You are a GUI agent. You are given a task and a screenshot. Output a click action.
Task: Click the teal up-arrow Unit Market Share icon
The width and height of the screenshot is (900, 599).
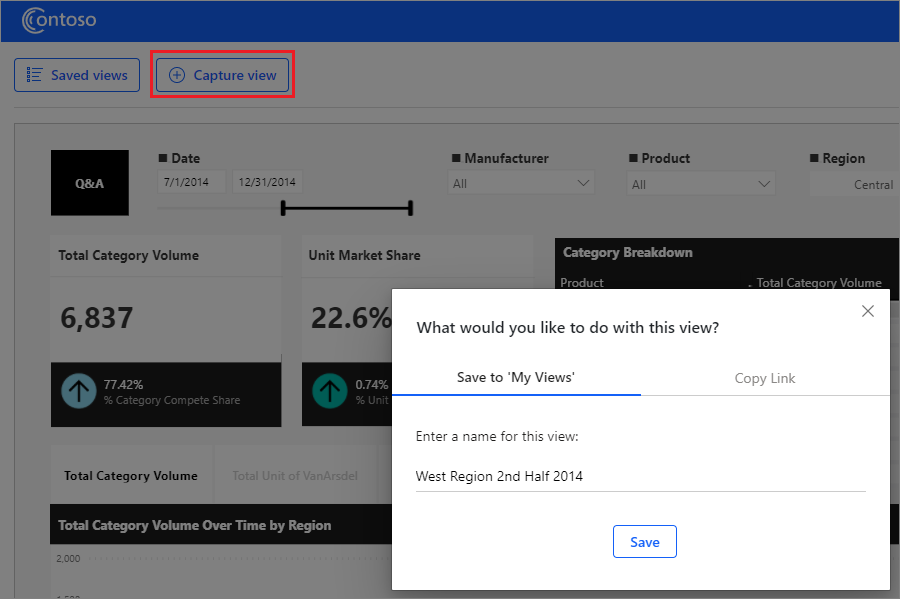(330, 391)
